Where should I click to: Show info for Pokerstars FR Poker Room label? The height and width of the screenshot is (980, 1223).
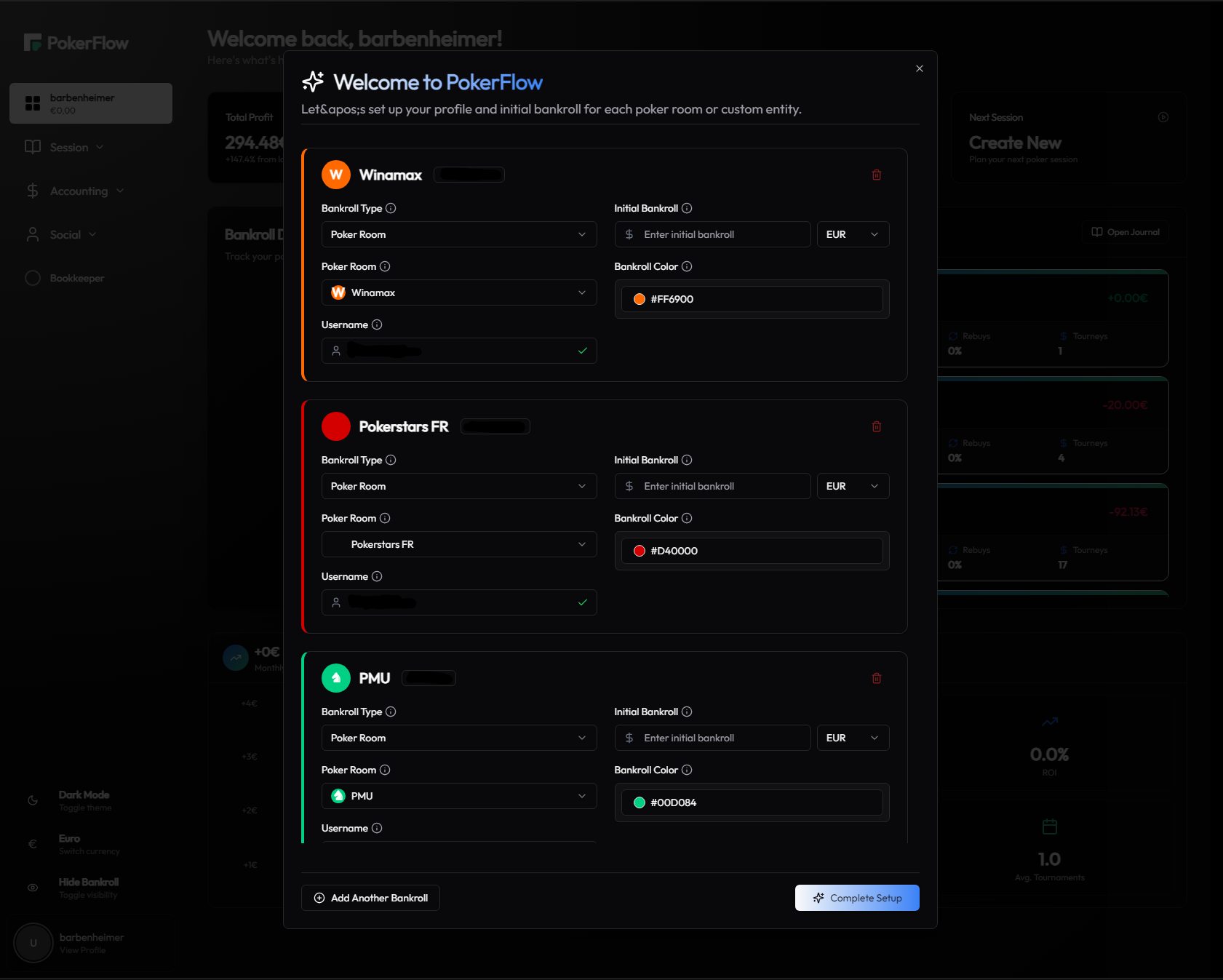385,518
